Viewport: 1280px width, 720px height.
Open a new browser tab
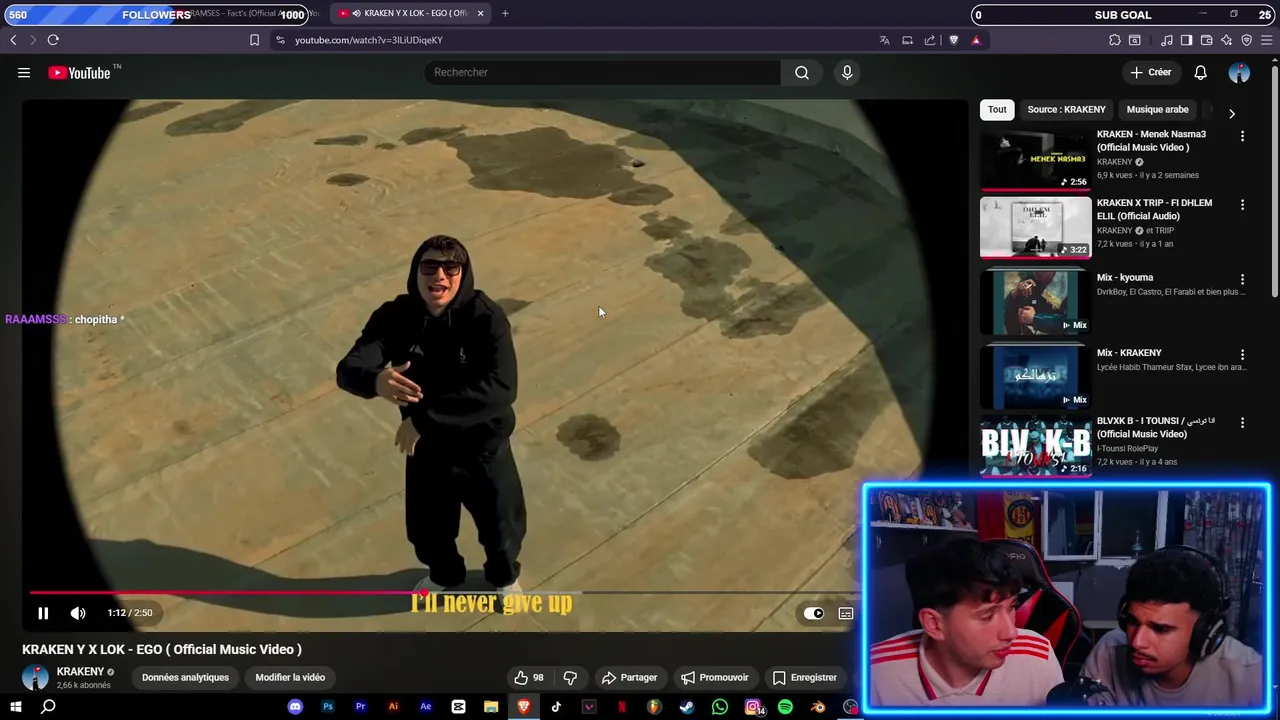505,13
